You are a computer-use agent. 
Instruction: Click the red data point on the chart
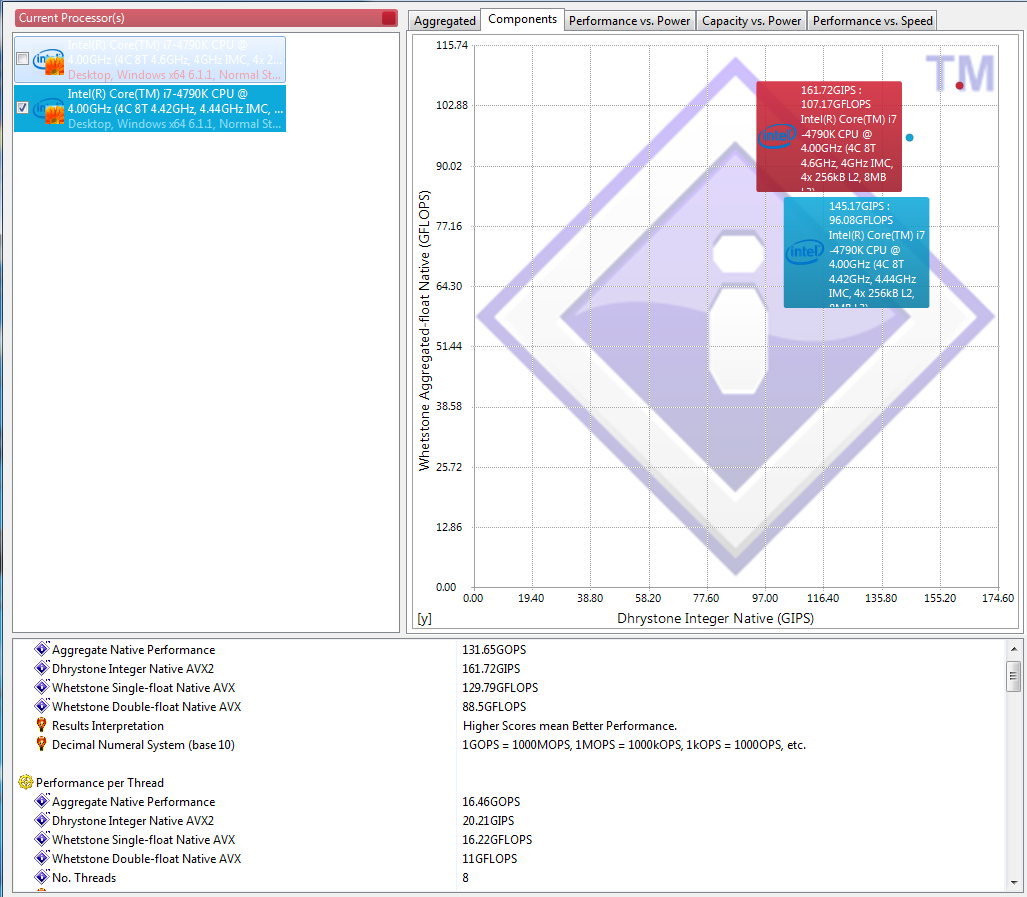point(960,86)
